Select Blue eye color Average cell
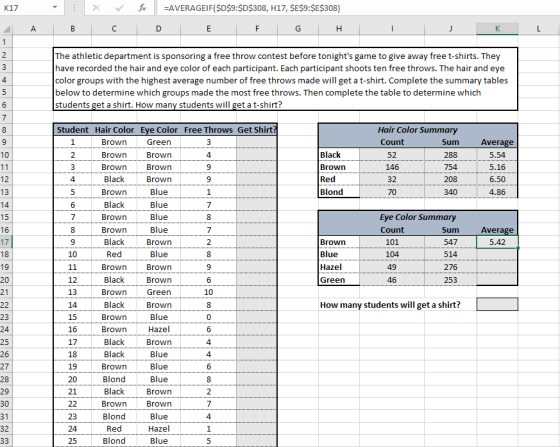This screenshot has height=447, width=560. 497,255
